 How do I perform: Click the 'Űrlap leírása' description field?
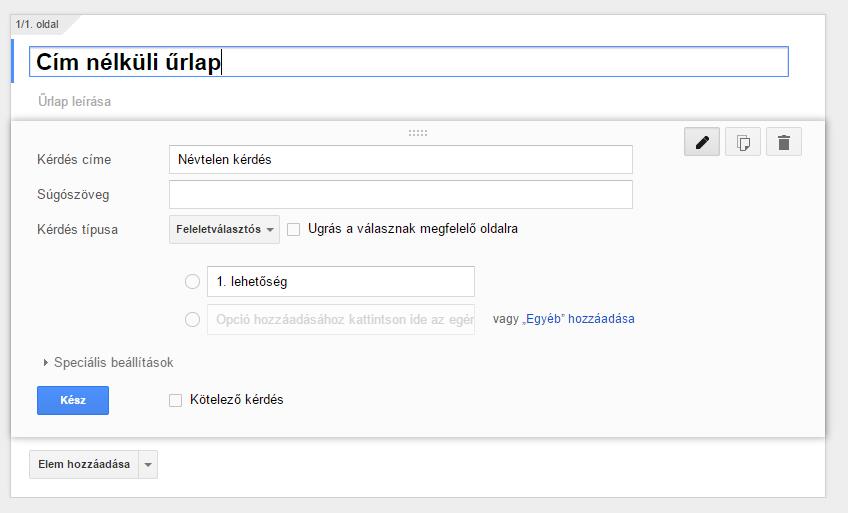coord(75,101)
